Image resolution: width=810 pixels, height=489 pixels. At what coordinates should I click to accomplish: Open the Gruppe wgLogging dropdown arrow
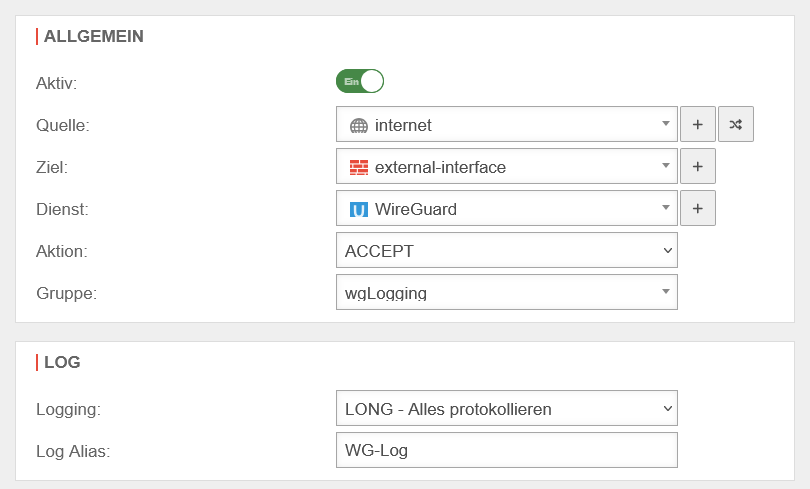pyautogui.click(x=666, y=292)
